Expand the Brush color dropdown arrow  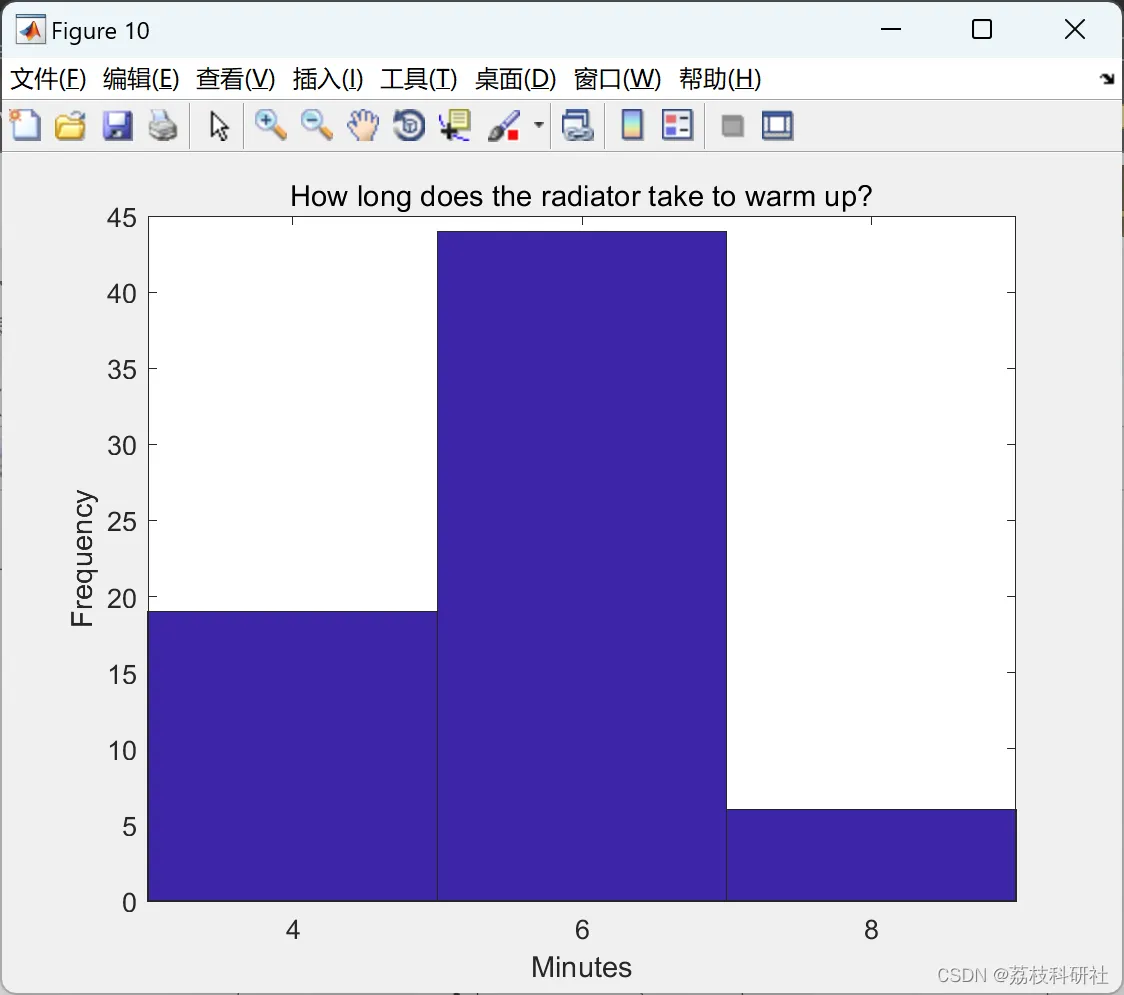tap(539, 125)
